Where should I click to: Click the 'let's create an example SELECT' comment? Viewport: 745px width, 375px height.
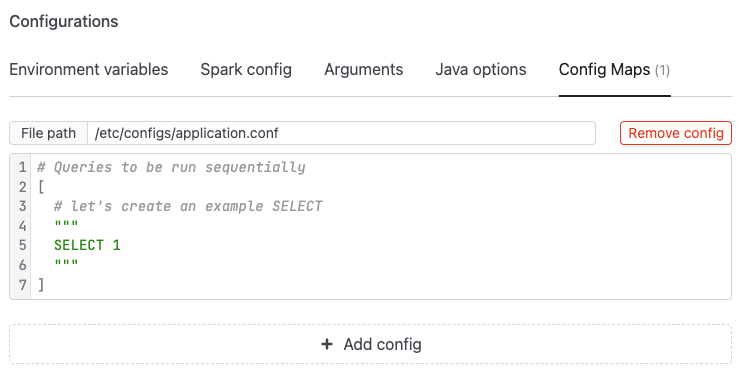188,206
